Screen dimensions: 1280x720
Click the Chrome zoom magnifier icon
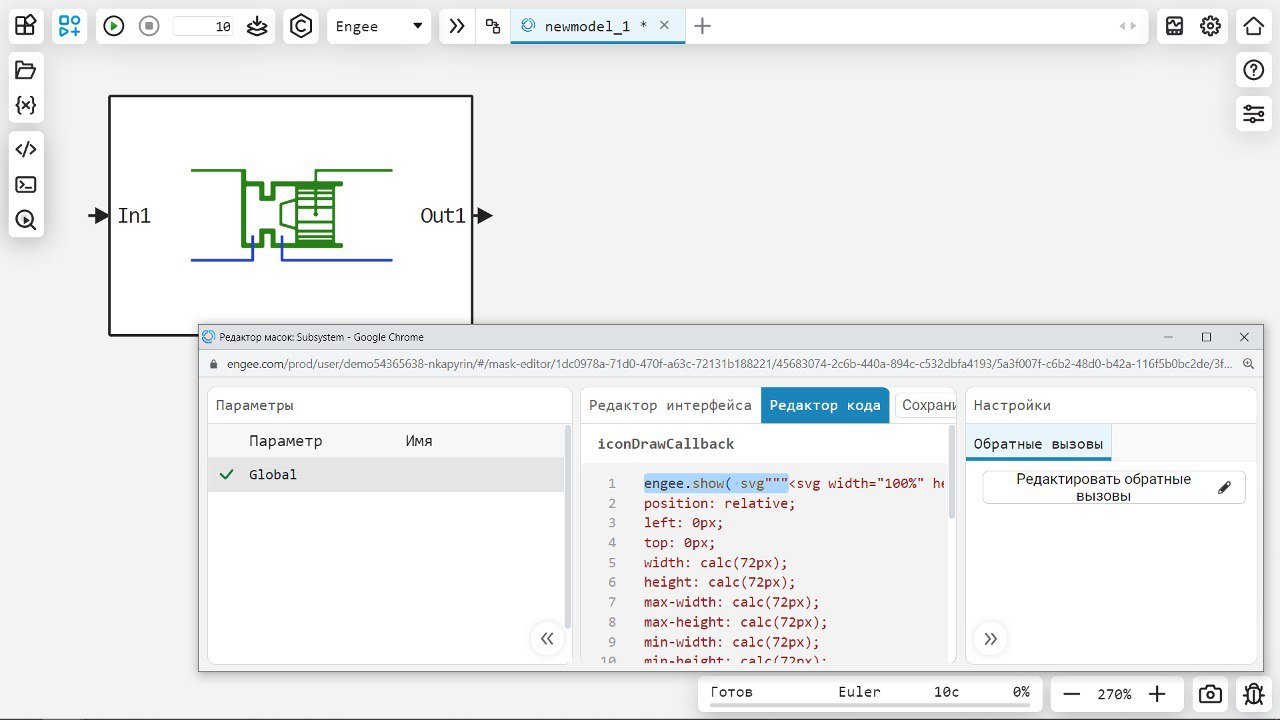(1248, 365)
